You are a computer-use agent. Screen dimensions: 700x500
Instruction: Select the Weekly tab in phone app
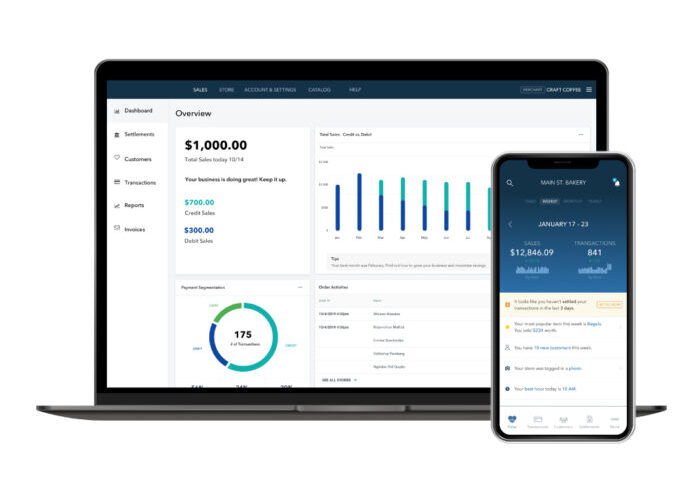[x=550, y=201]
